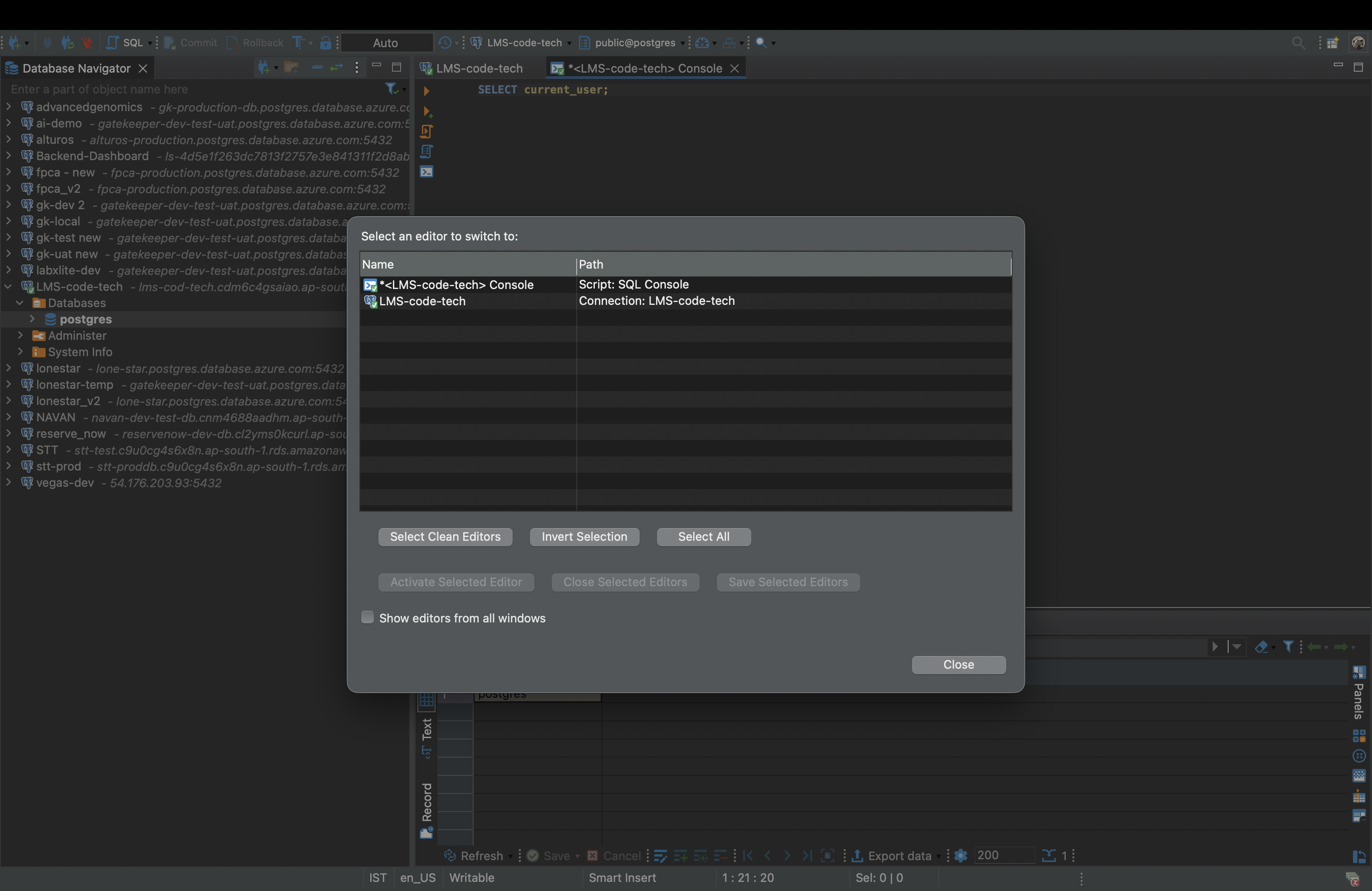This screenshot has height=891, width=1372.
Task: Click the fetch size field showing 200
Action: pyautogui.click(x=1003, y=855)
